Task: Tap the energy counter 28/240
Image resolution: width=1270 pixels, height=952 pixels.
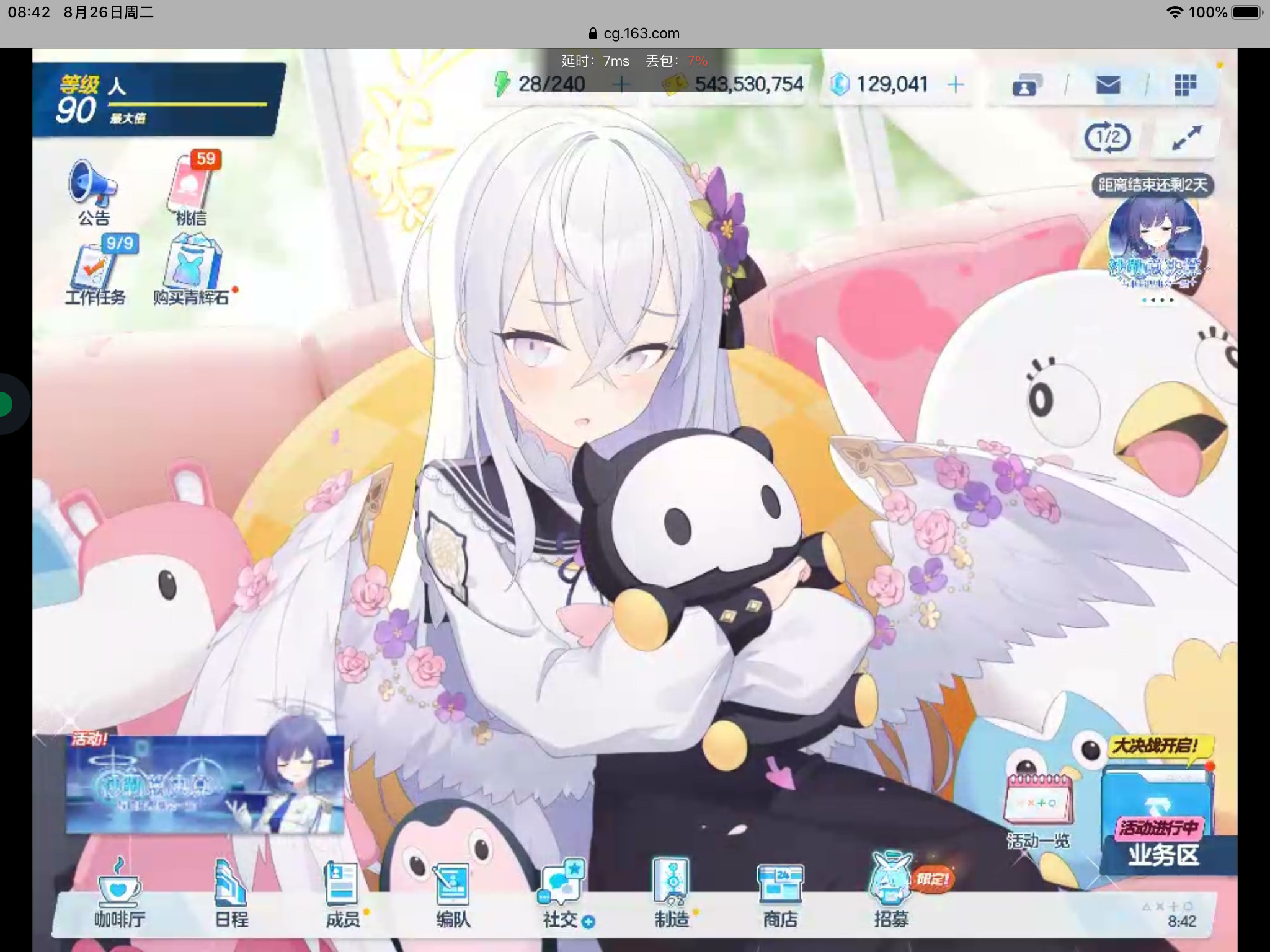Action: click(551, 84)
